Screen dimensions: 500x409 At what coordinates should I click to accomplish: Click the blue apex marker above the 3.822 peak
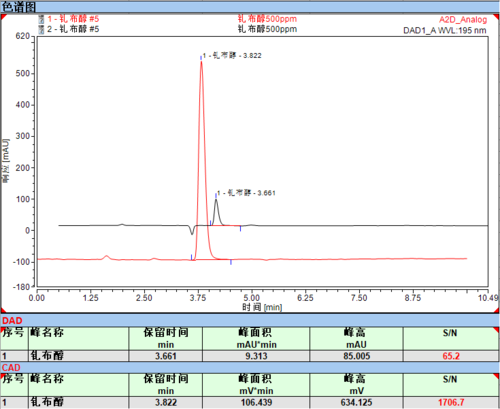click(x=201, y=58)
